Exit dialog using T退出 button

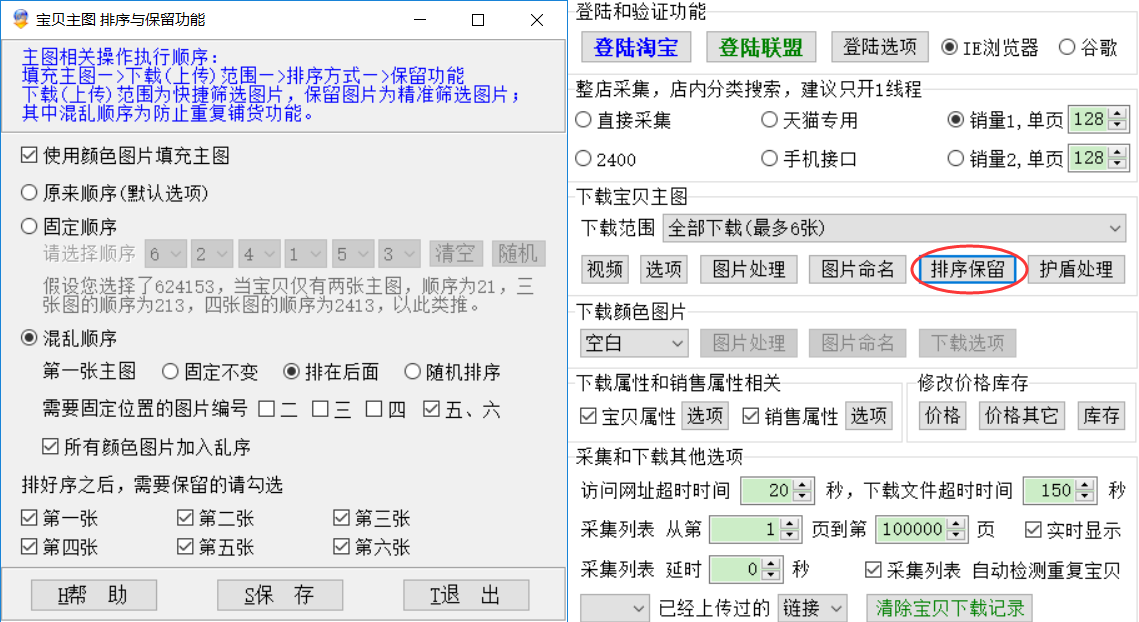click(x=465, y=595)
